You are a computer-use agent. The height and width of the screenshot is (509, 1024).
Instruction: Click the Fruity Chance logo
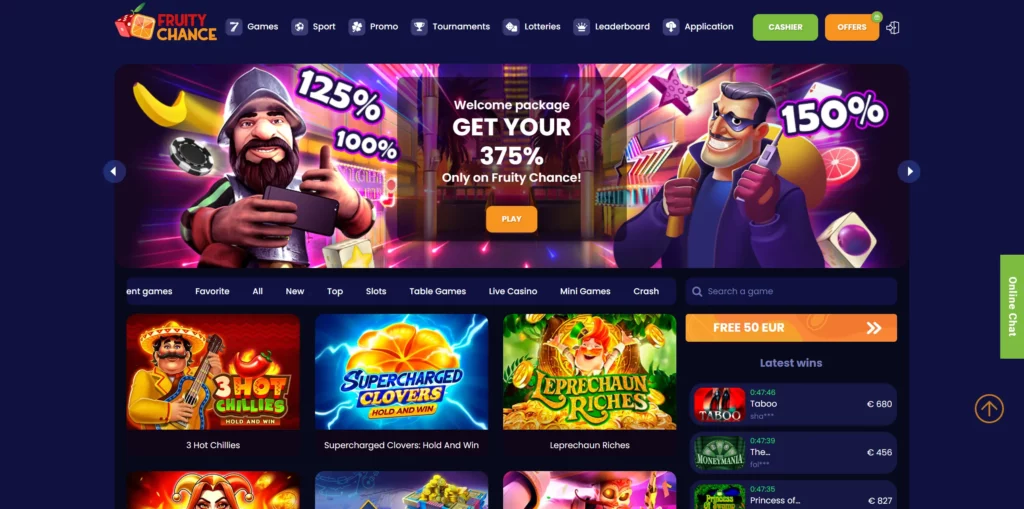(166, 23)
